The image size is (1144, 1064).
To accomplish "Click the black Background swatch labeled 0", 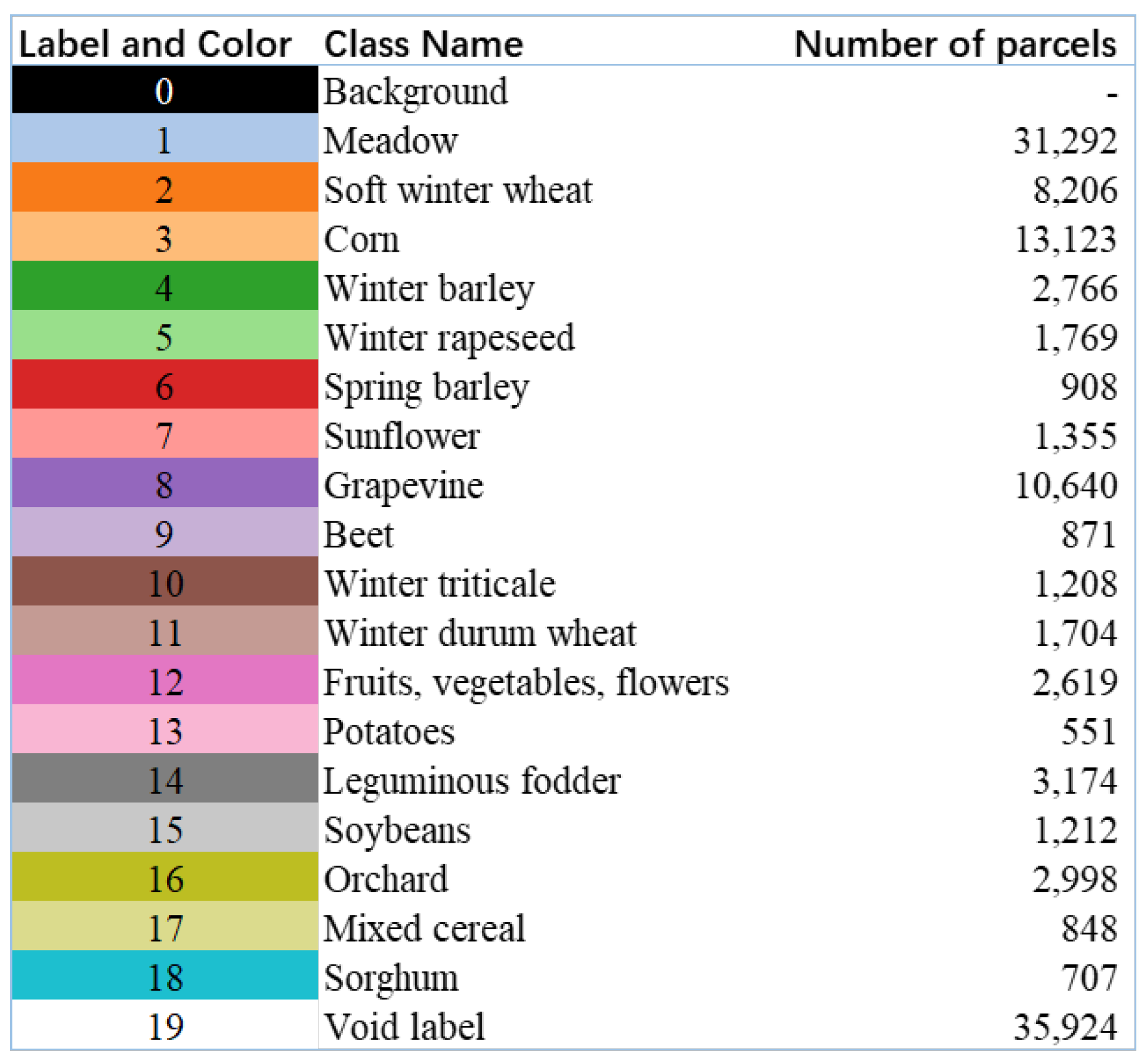I will (x=165, y=91).
